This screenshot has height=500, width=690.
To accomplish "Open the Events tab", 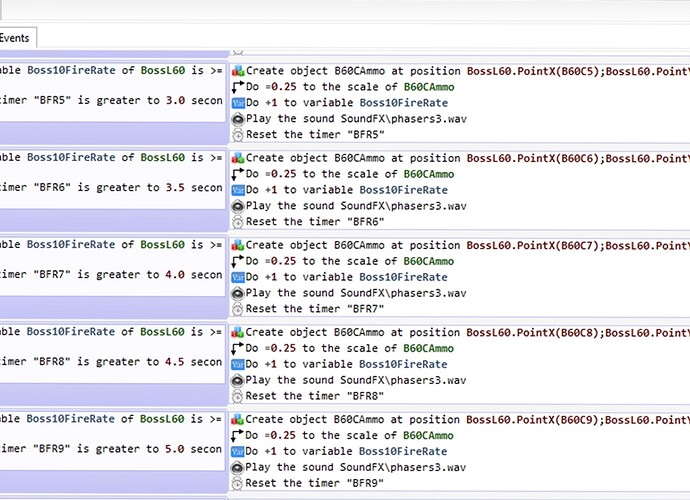I will [x=17, y=38].
